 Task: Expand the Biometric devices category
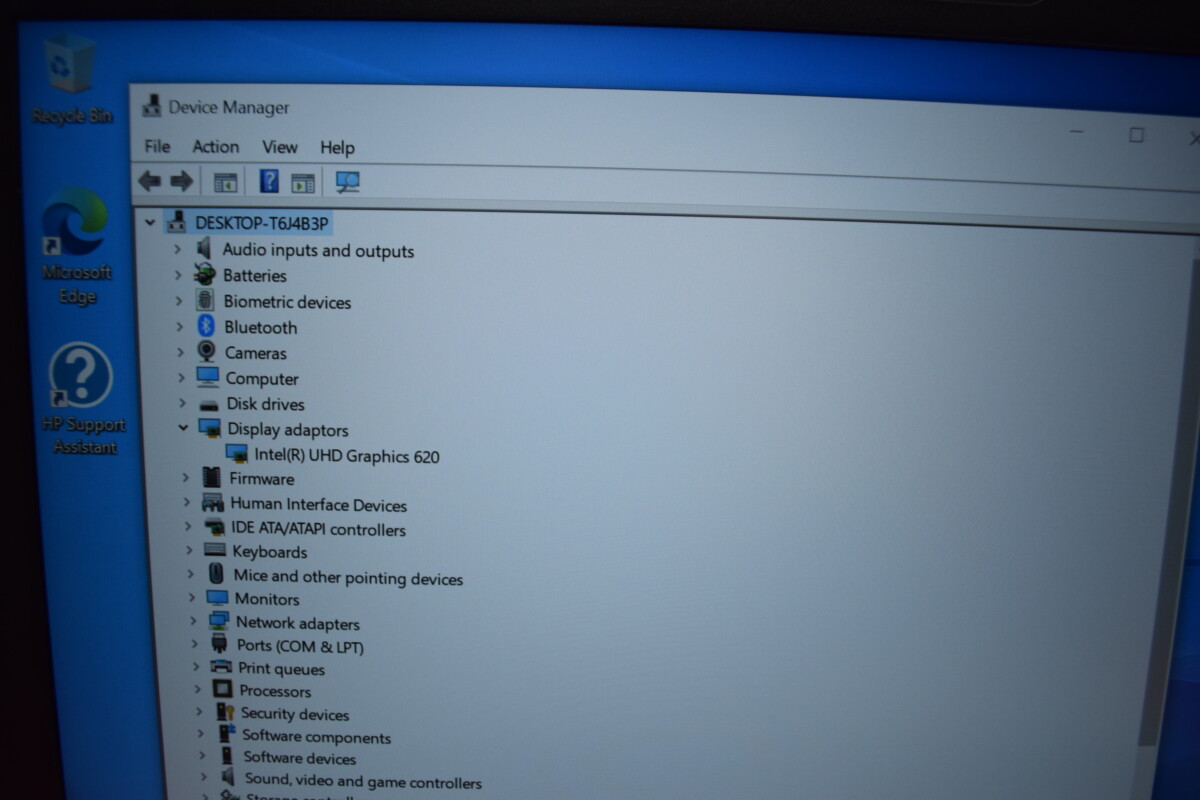tap(180, 301)
